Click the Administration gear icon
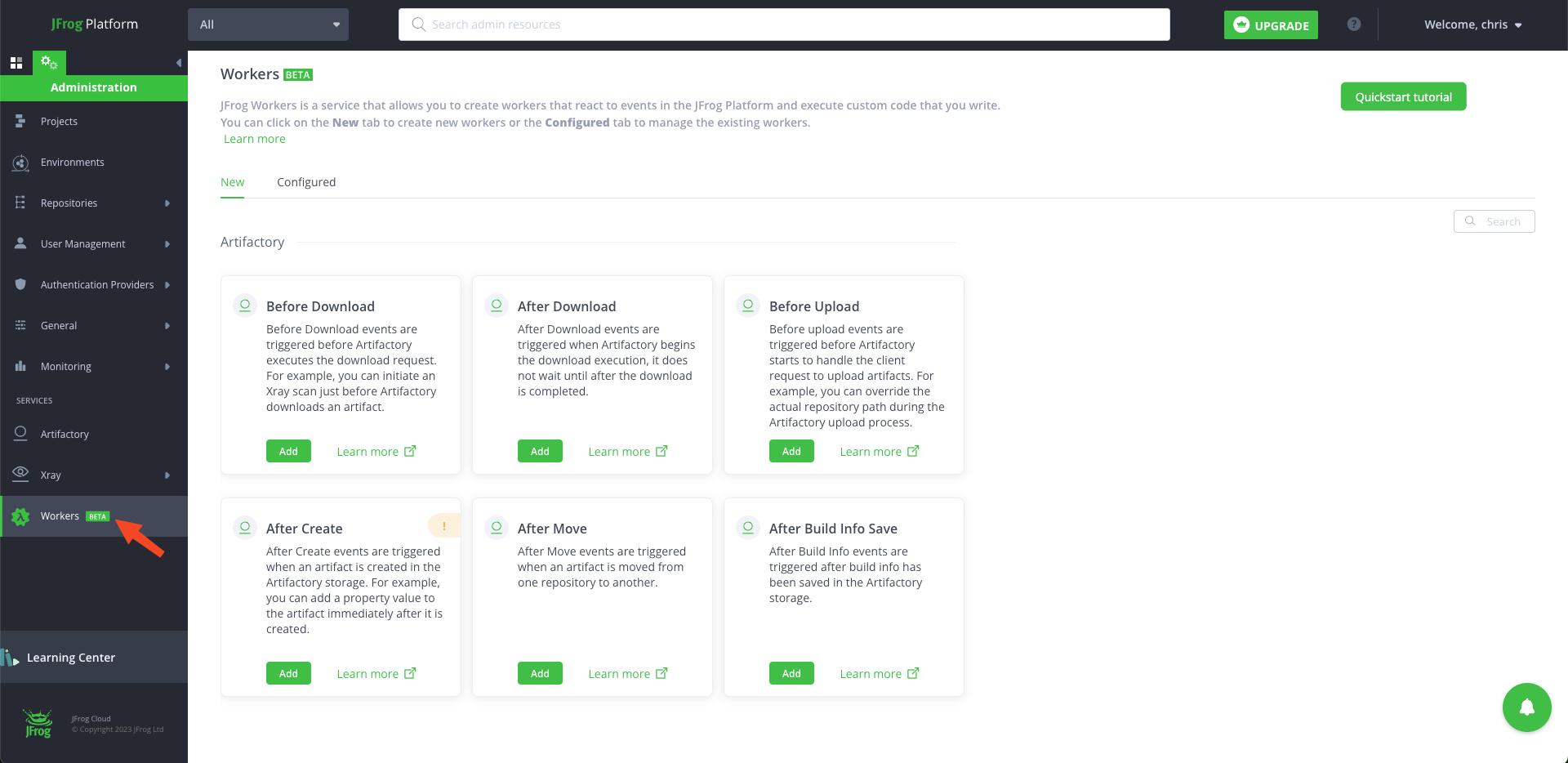Screen dimensions: 1568x763 point(49,61)
